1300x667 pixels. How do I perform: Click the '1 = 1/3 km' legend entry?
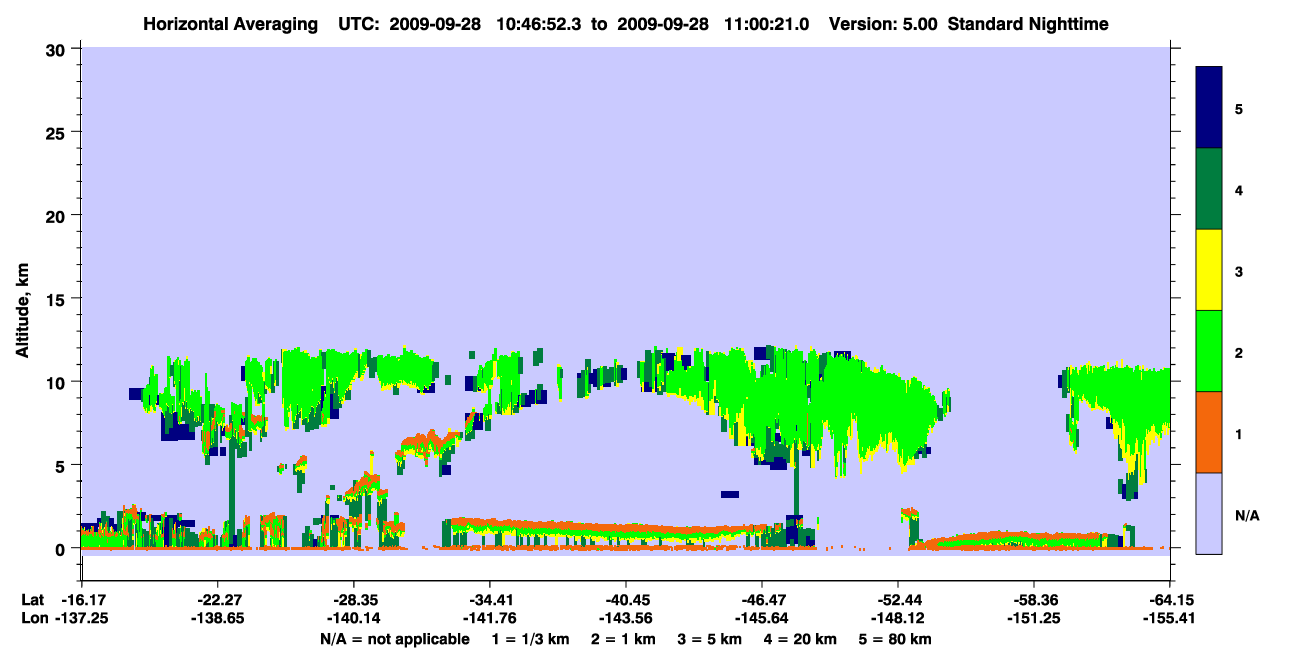pos(531,639)
